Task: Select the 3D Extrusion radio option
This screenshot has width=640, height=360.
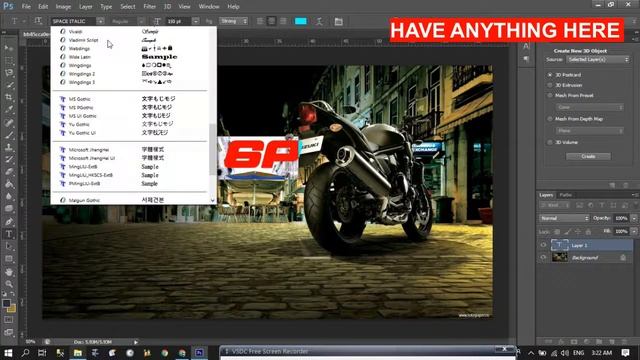Action: (550, 85)
